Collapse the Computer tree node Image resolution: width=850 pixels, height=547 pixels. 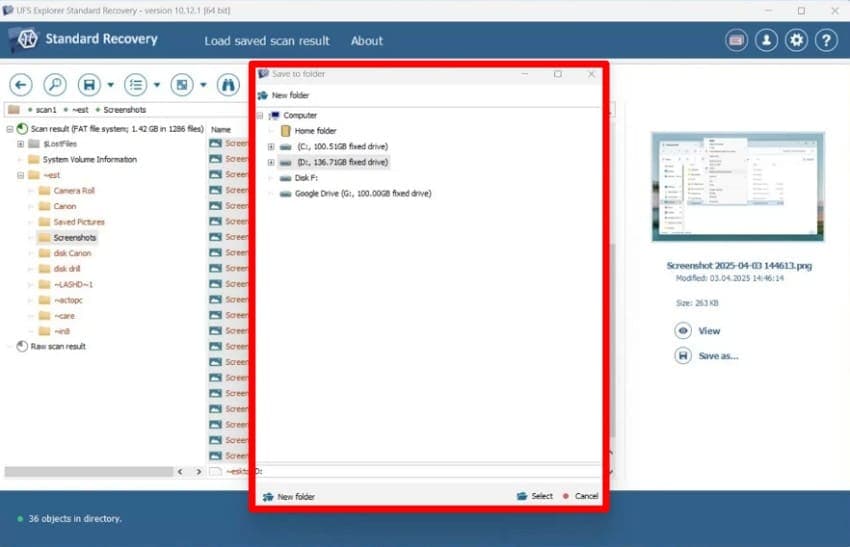(x=260, y=115)
